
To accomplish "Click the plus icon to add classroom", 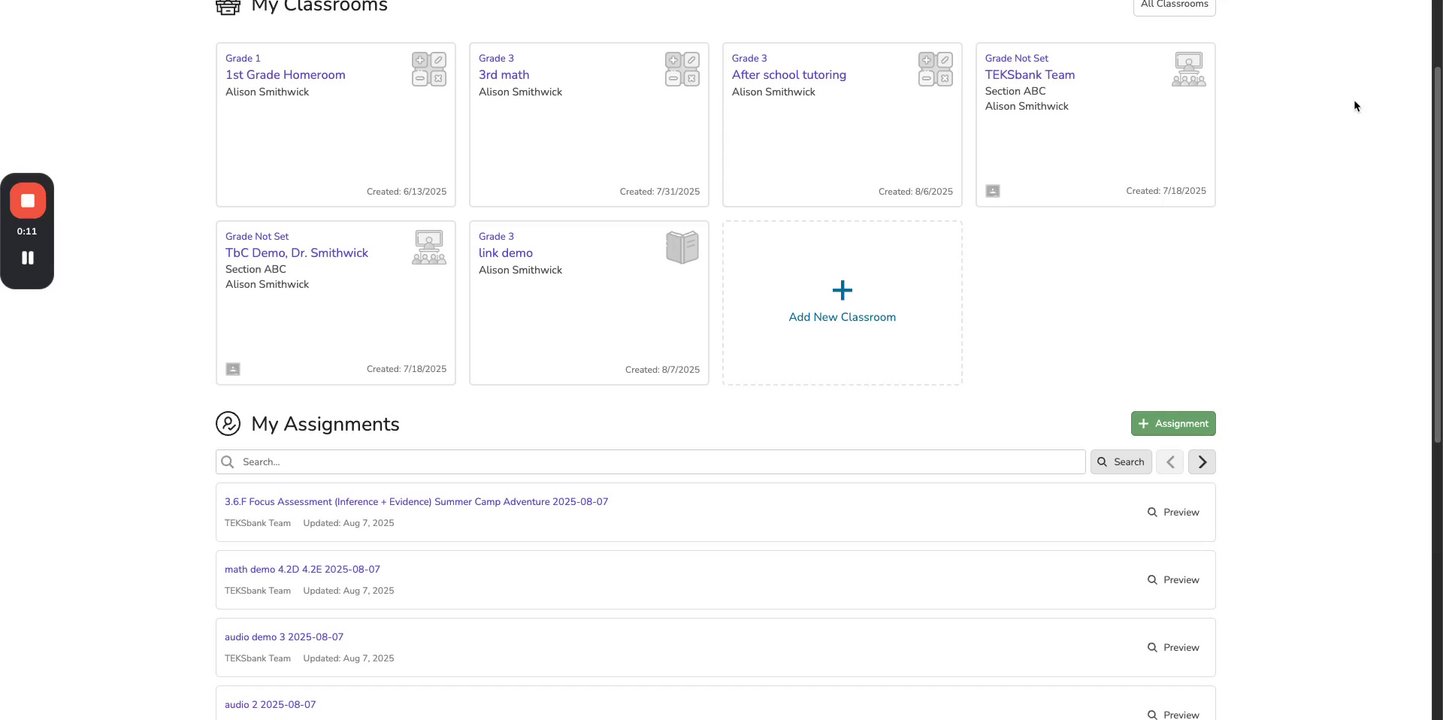I will point(842,291).
